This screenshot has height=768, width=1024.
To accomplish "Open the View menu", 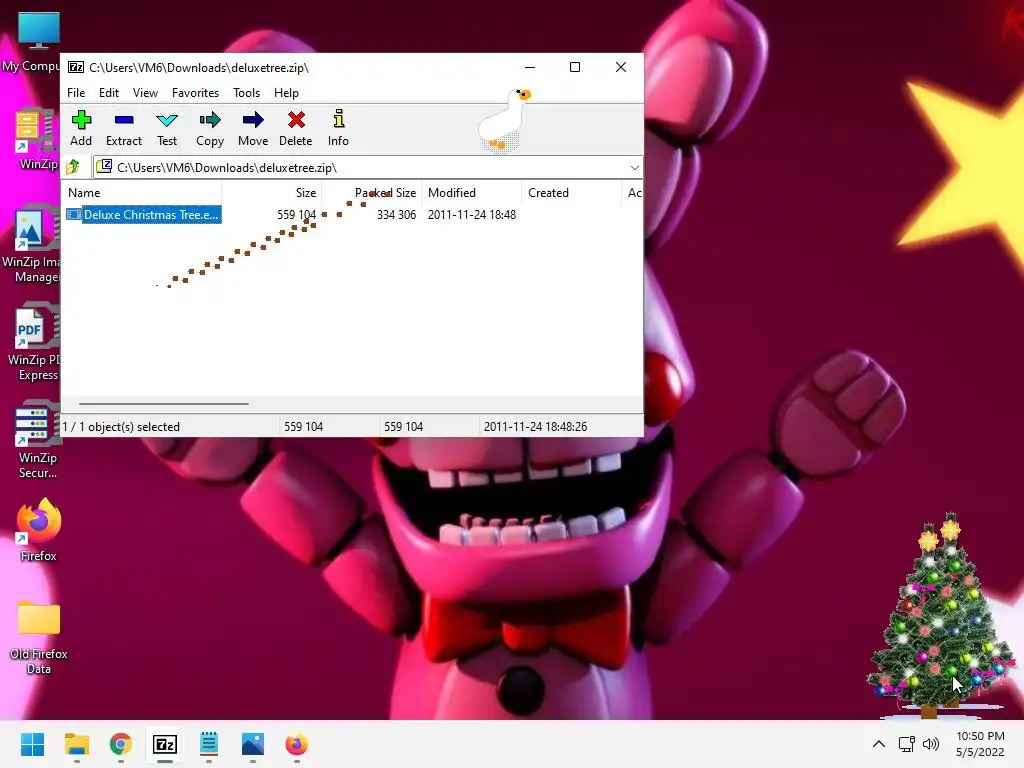I will (145, 93).
